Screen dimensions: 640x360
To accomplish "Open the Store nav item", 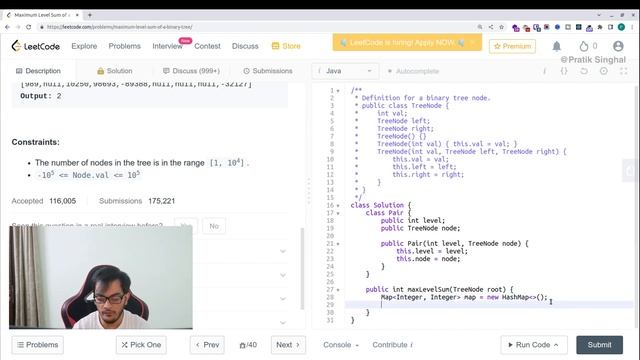I will coord(286,46).
